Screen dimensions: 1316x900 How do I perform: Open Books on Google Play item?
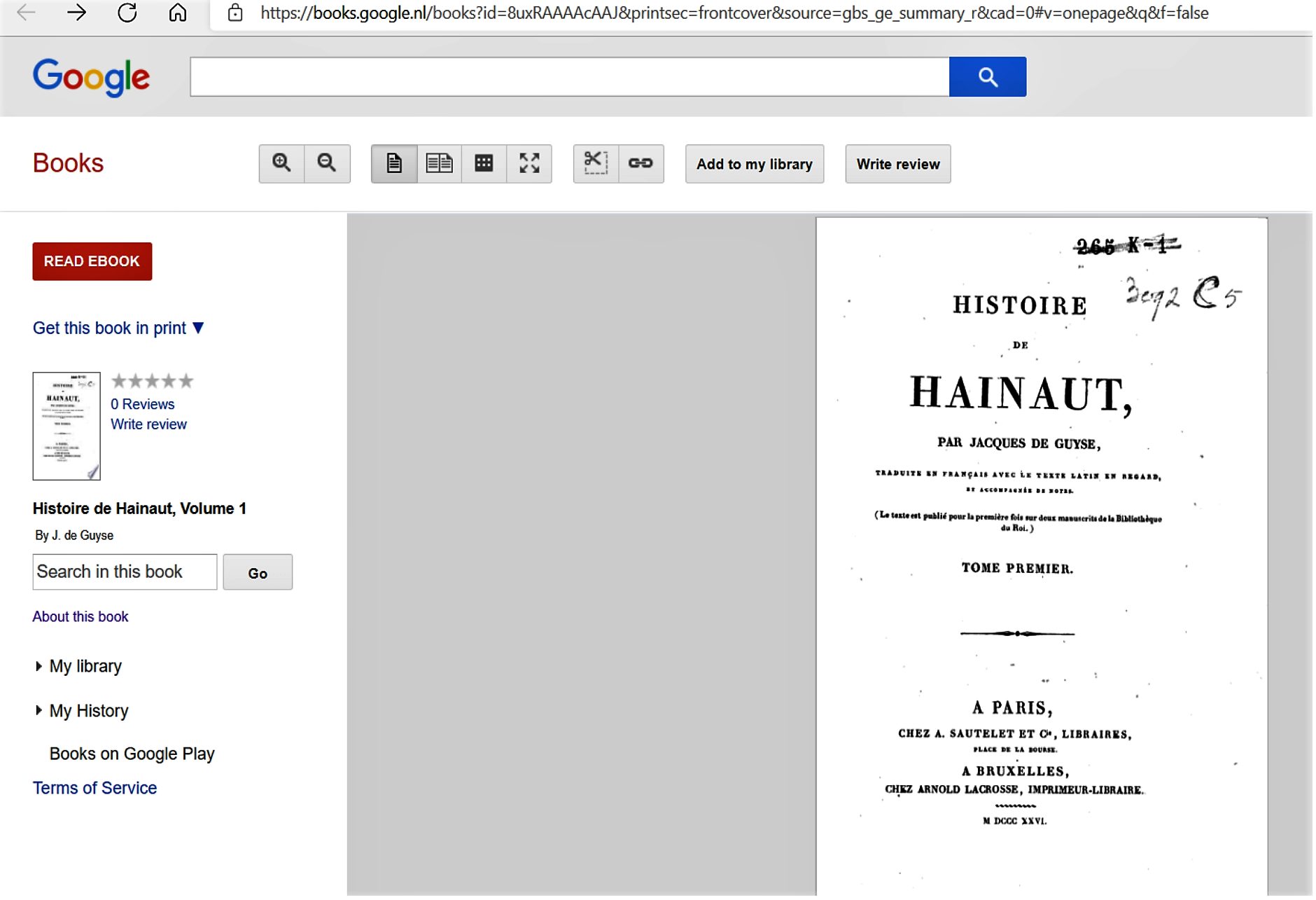coord(132,754)
